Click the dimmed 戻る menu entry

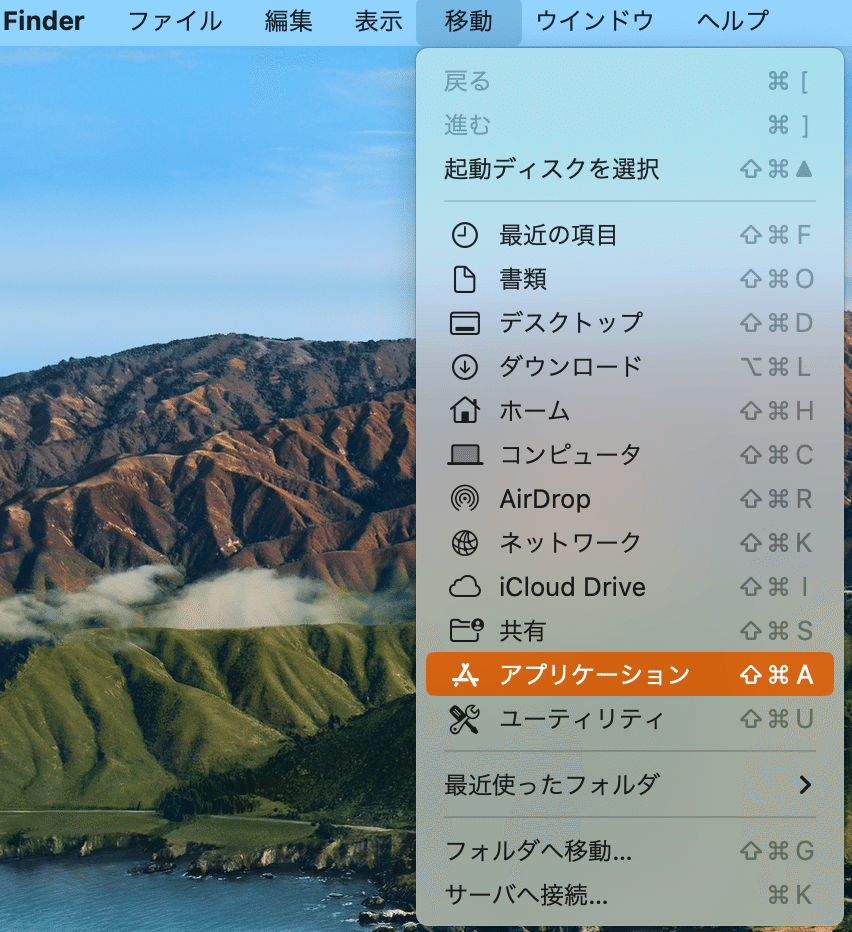[630, 81]
